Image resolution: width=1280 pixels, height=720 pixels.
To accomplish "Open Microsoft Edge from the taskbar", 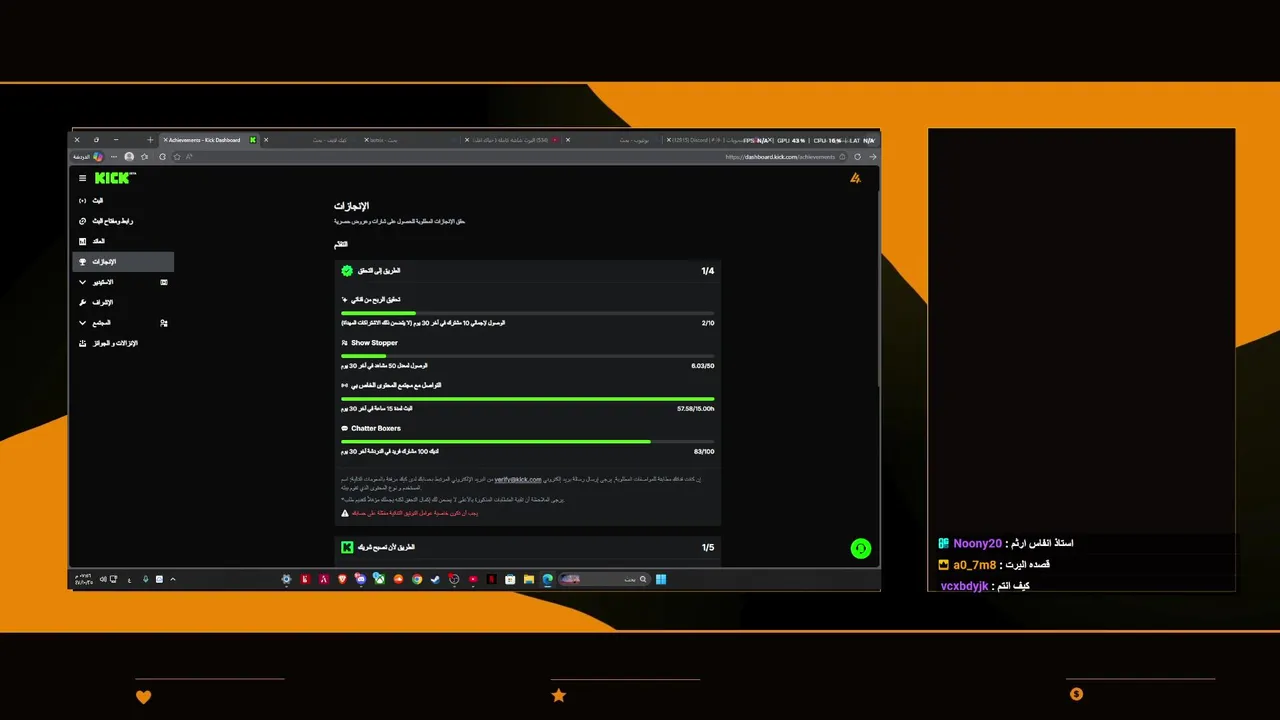I will coord(547,579).
